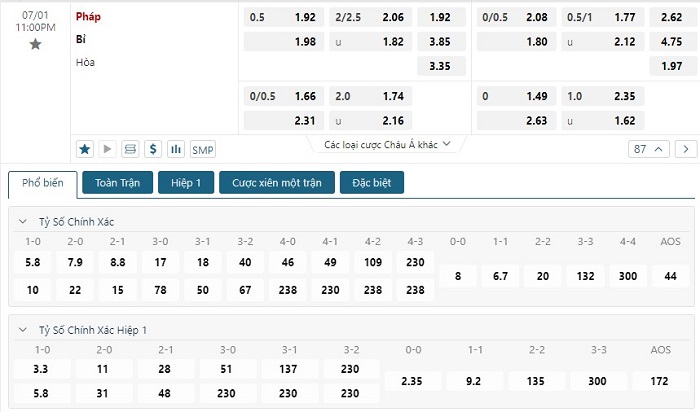Click the dollar sign icon

[x=153, y=149]
